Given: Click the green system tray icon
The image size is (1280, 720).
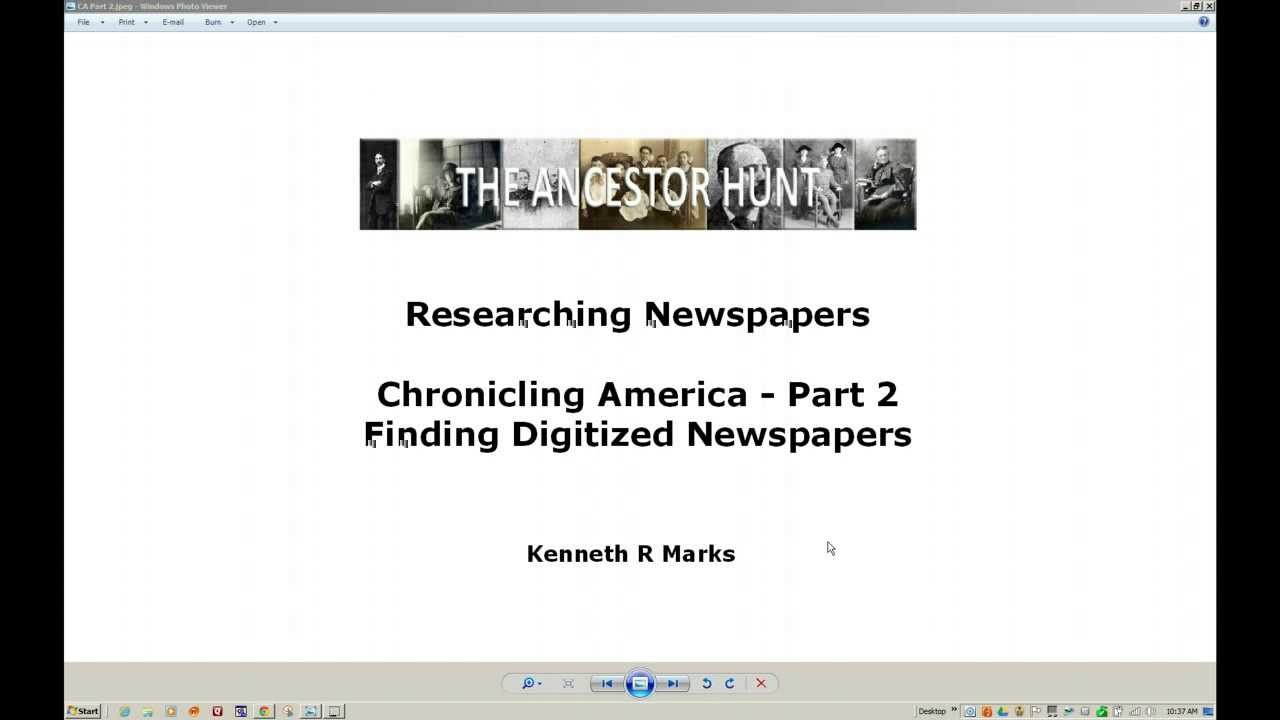Looking at the screenshot, I should (x=1102, y=711).
